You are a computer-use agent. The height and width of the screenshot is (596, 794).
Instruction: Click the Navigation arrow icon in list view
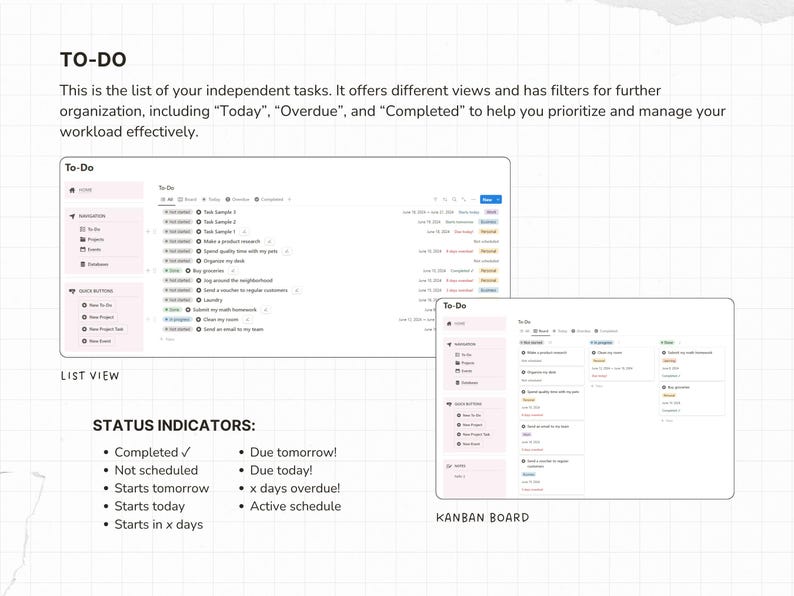pyautogui.click(x=72, y=216)
